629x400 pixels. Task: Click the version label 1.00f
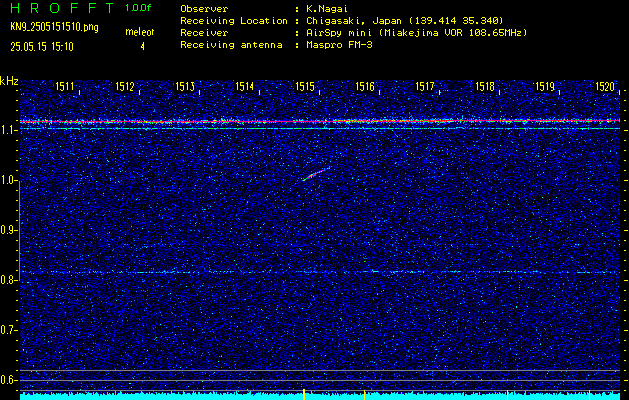coord(138,8)
